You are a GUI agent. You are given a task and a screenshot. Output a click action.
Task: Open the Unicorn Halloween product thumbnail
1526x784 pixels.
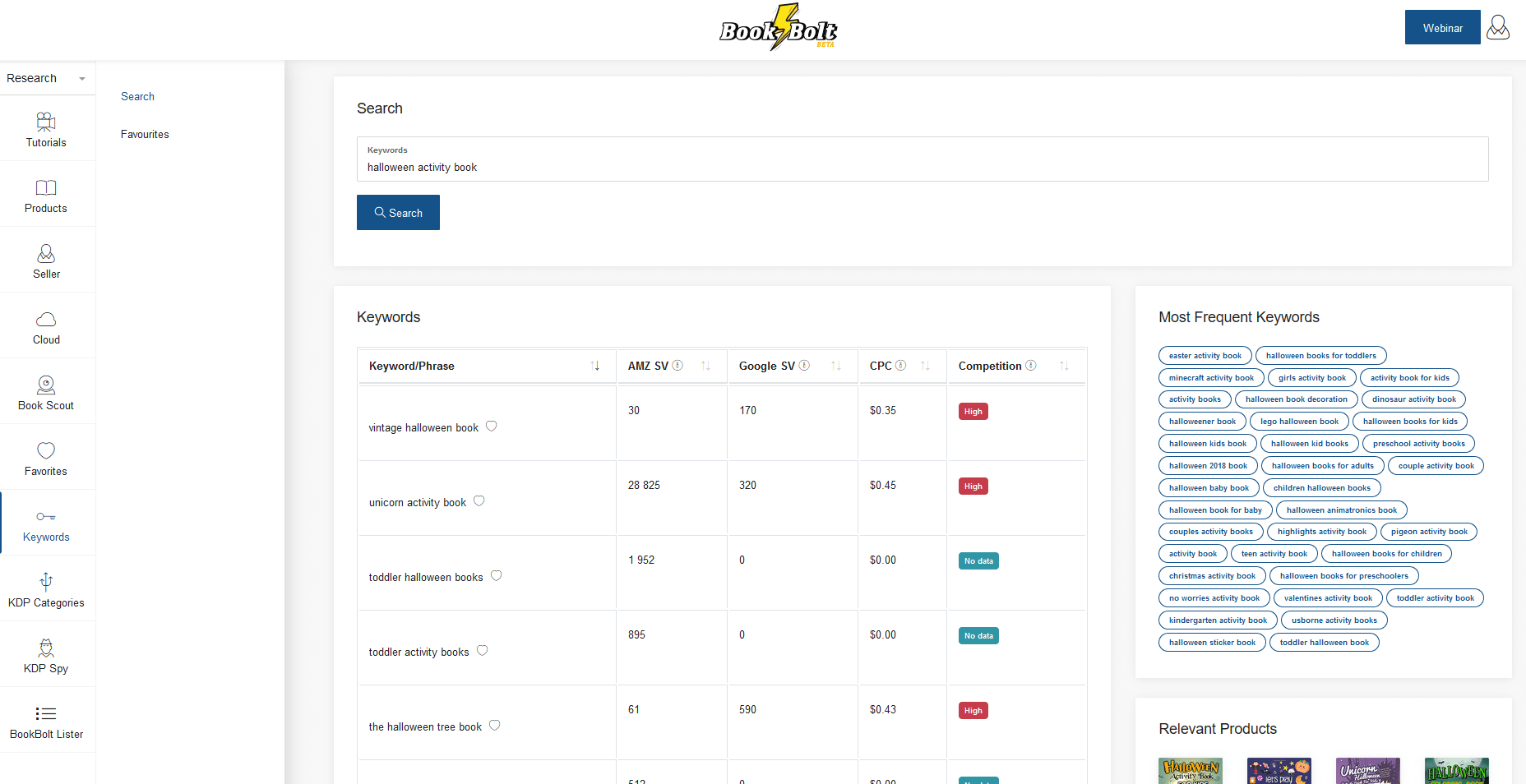1367,771
